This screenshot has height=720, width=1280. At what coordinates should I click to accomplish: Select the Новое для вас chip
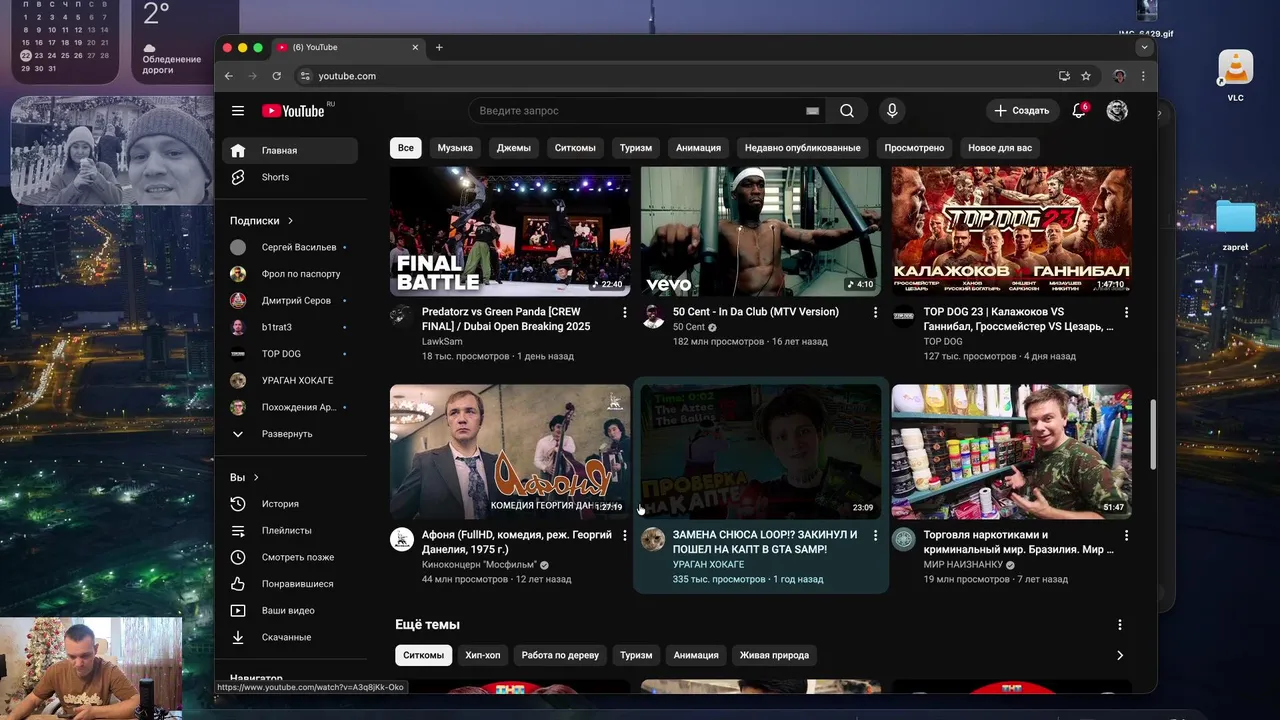click(x=1000, y=148)
